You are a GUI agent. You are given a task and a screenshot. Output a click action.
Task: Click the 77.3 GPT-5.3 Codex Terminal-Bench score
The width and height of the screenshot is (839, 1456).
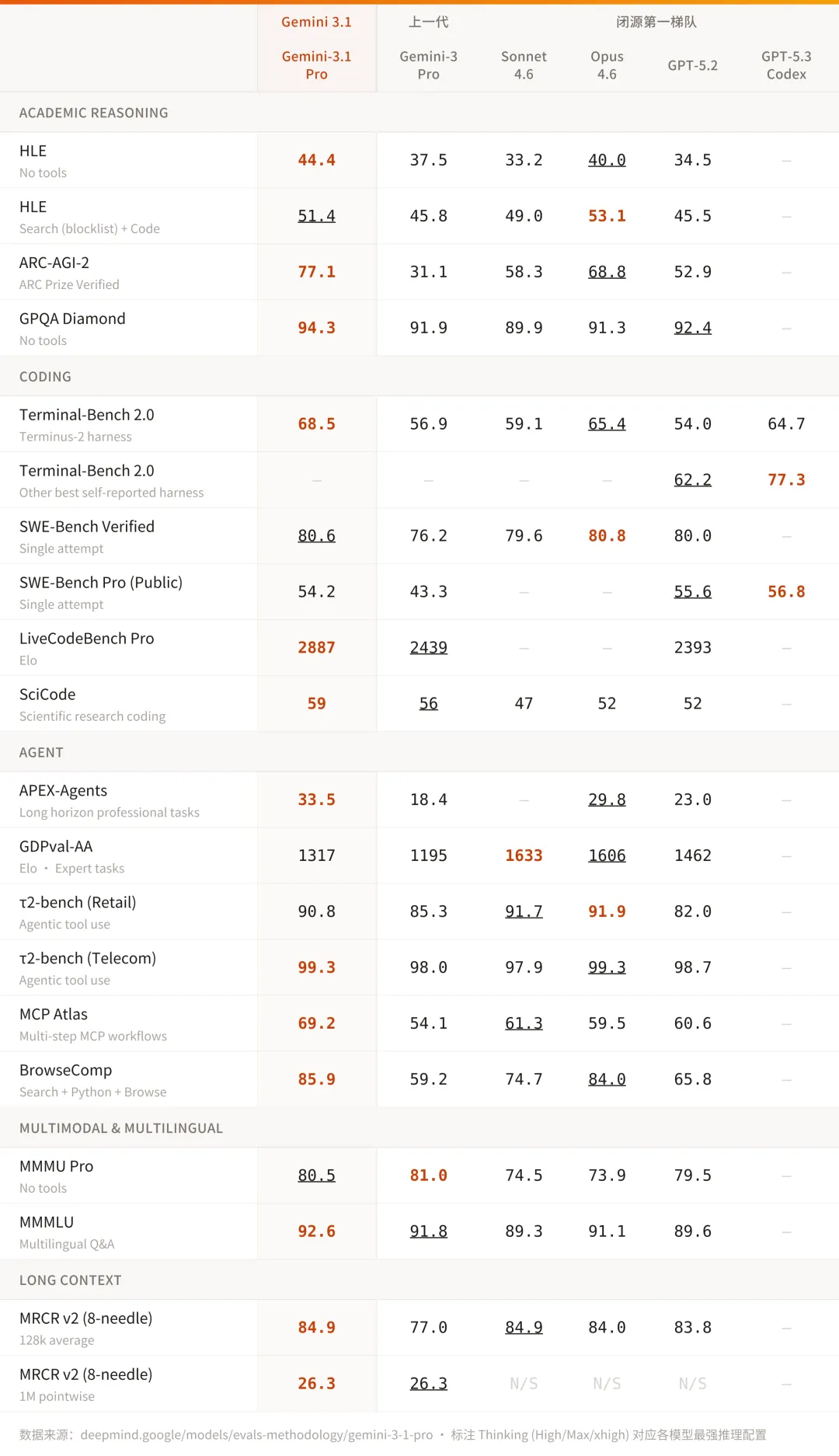click(x=786, y=480)
